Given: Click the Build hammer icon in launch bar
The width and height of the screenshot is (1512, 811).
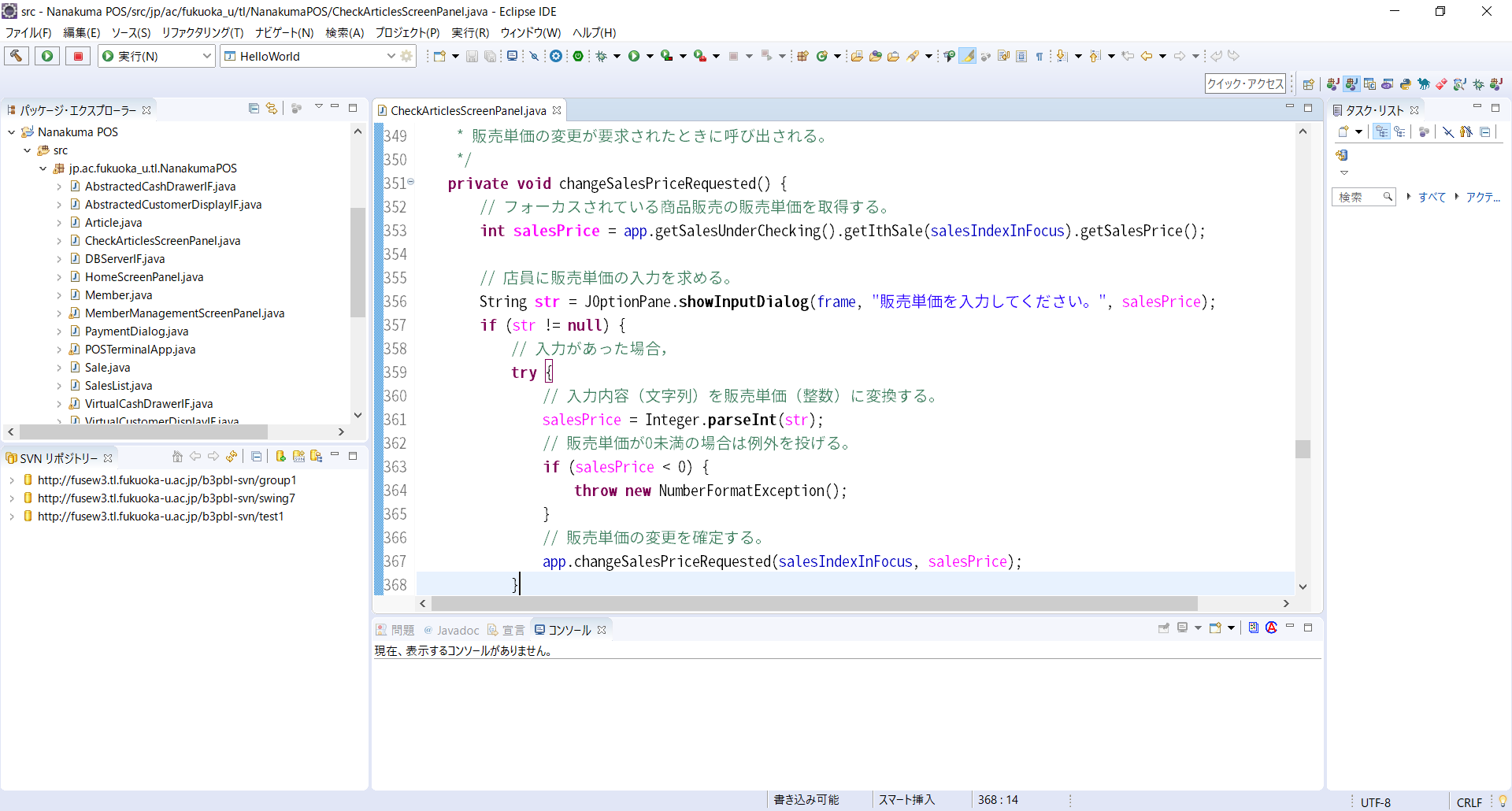Looking at the screenshot, I should pyautogui.click(x=17, y=56).
